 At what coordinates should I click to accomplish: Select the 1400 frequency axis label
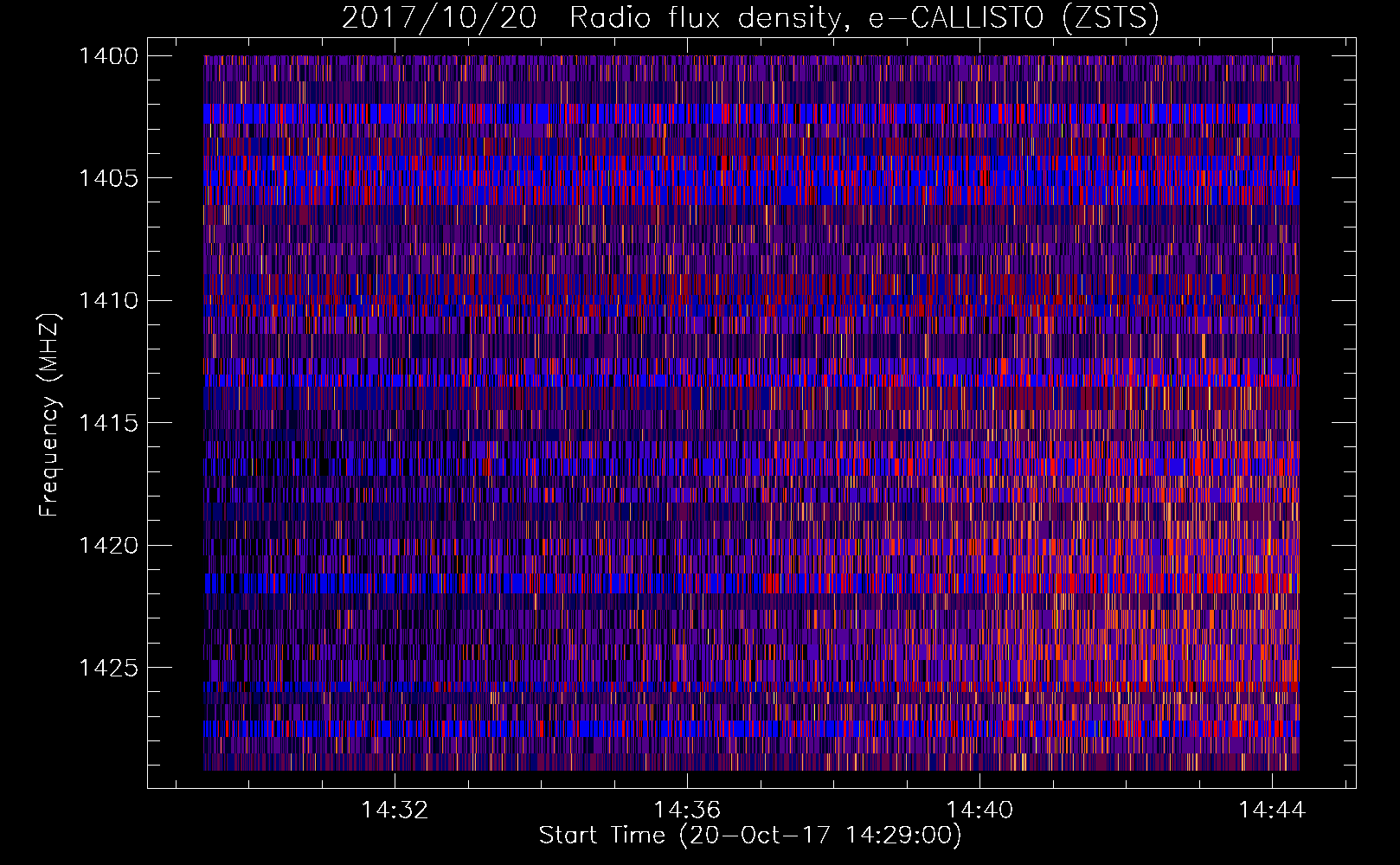pos(108,56)
